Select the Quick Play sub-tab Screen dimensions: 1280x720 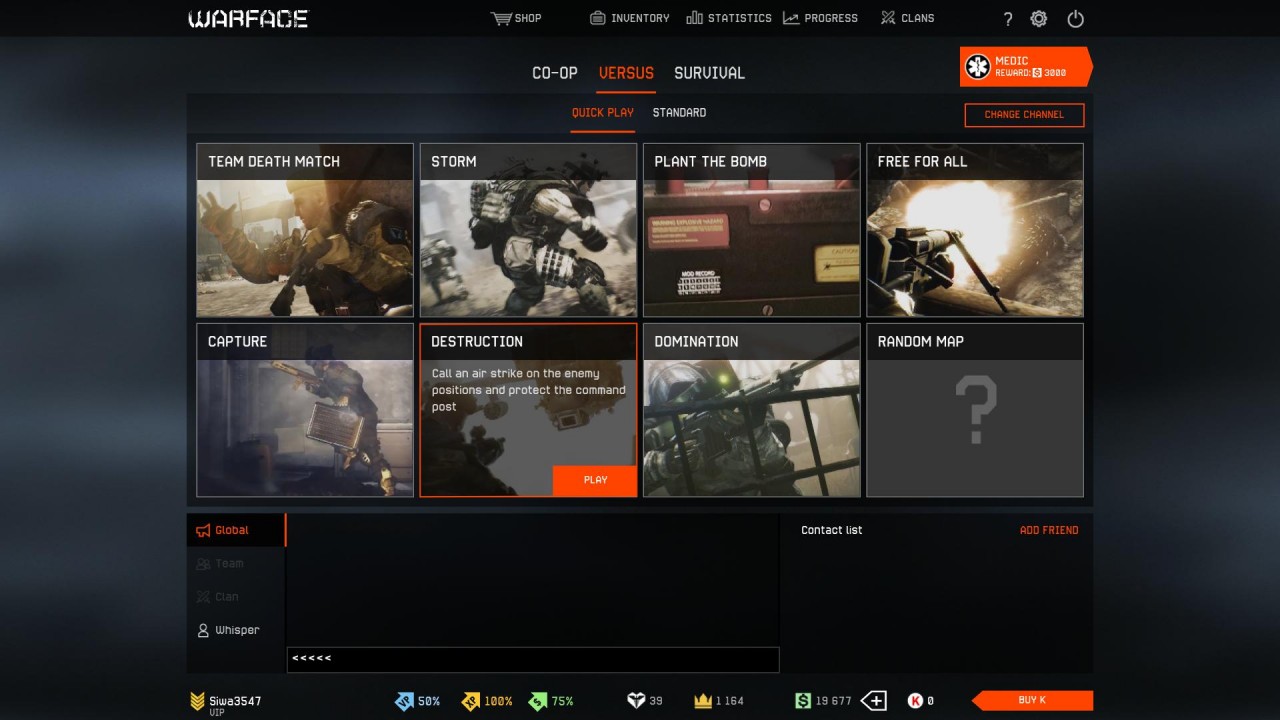(x=602, y=113)
